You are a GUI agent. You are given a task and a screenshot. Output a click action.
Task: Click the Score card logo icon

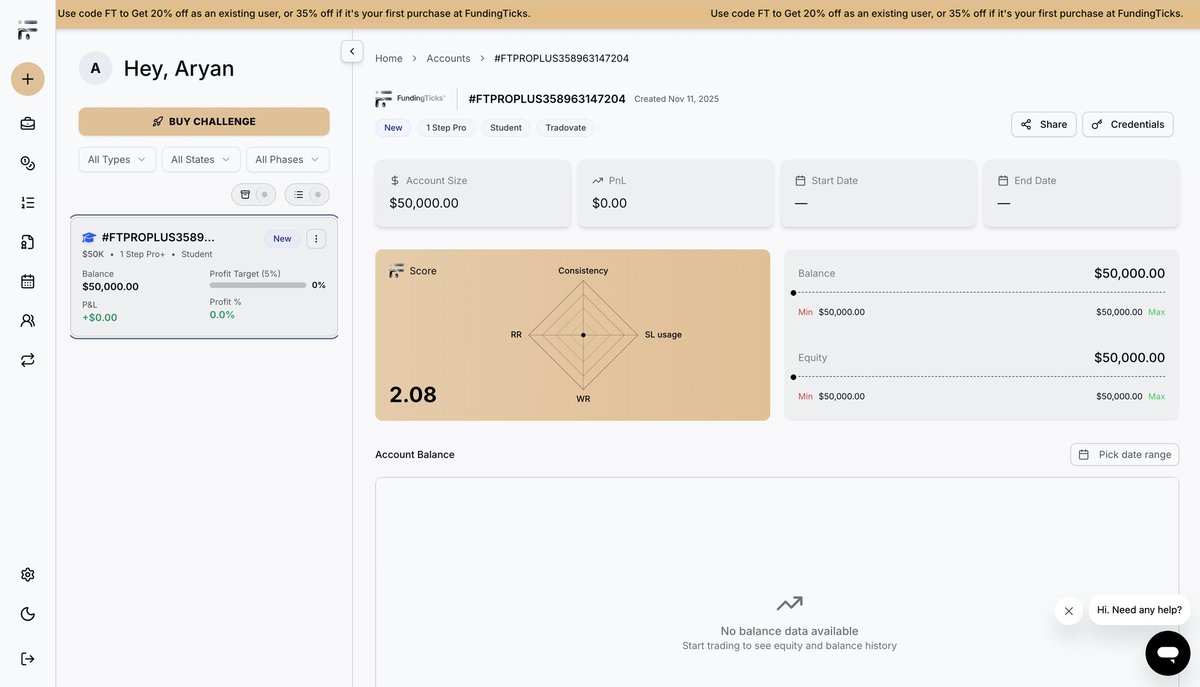(x=397, y=271)
